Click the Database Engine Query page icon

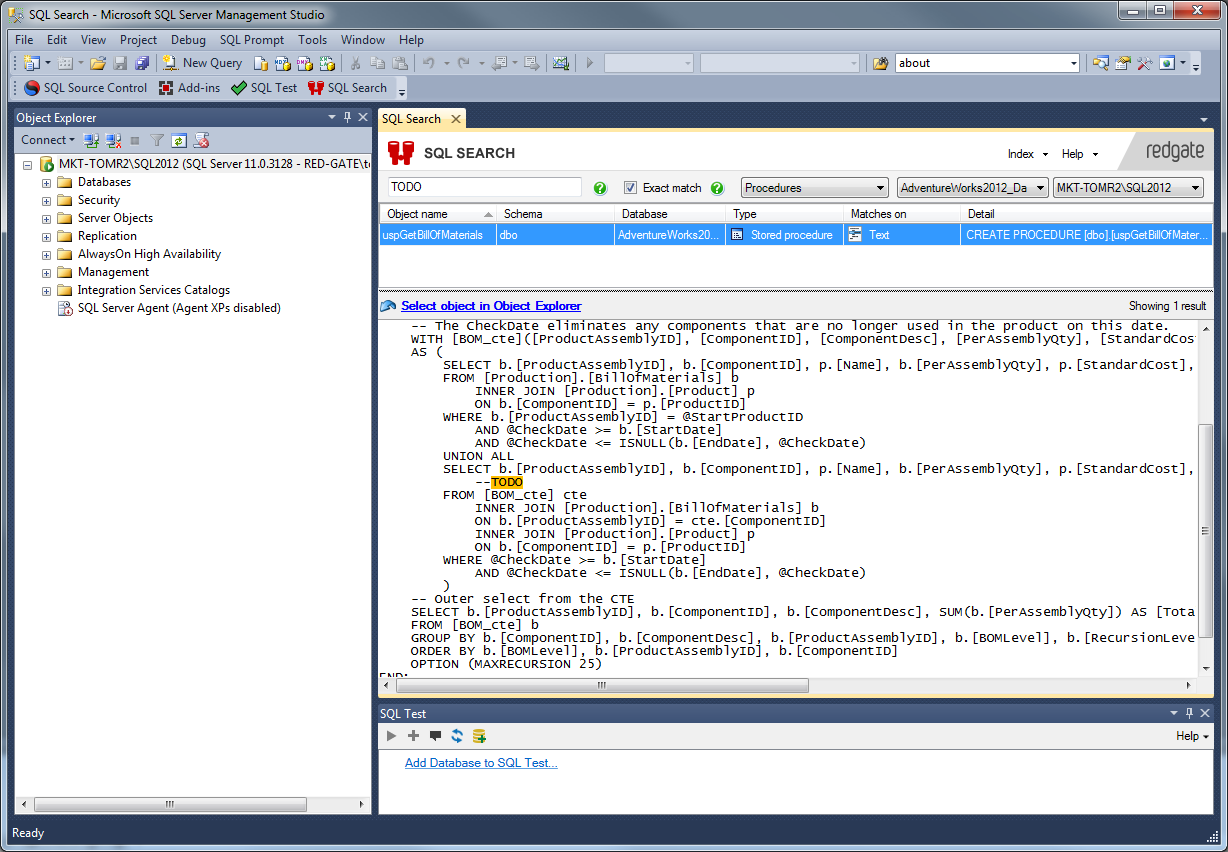pos(261,63)
